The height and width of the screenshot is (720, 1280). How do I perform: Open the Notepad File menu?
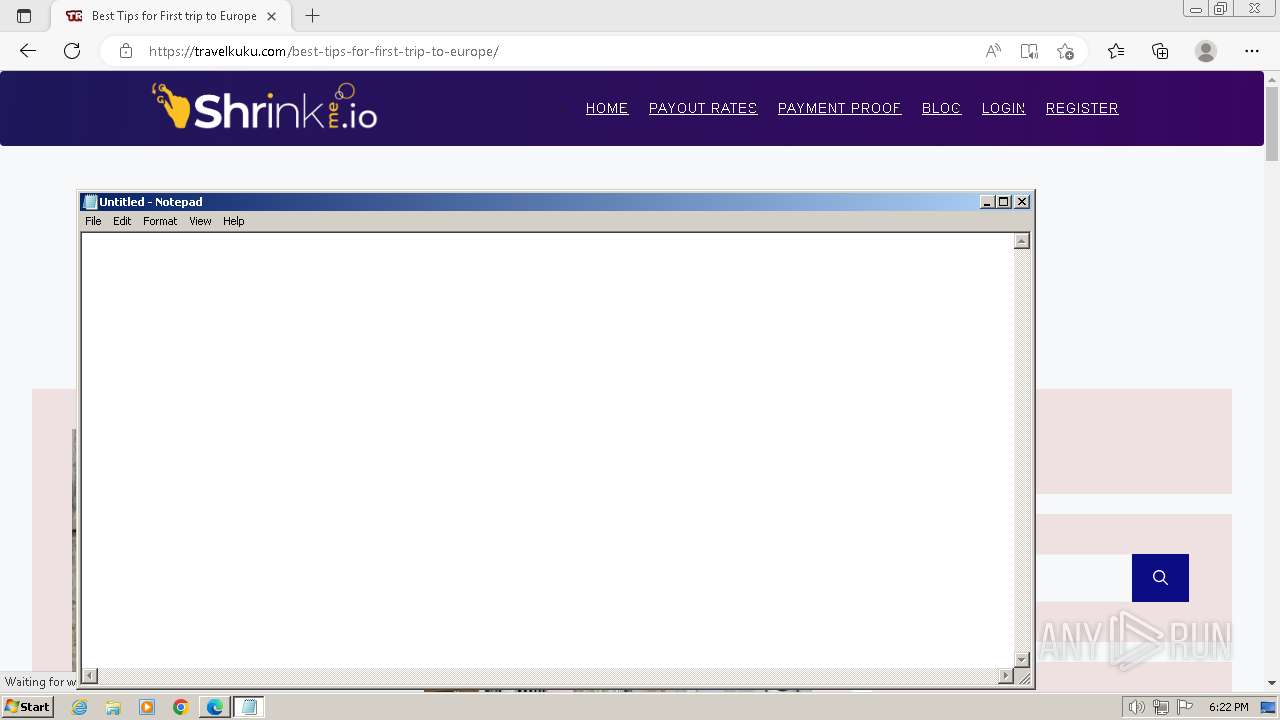[x=93, y=221]
